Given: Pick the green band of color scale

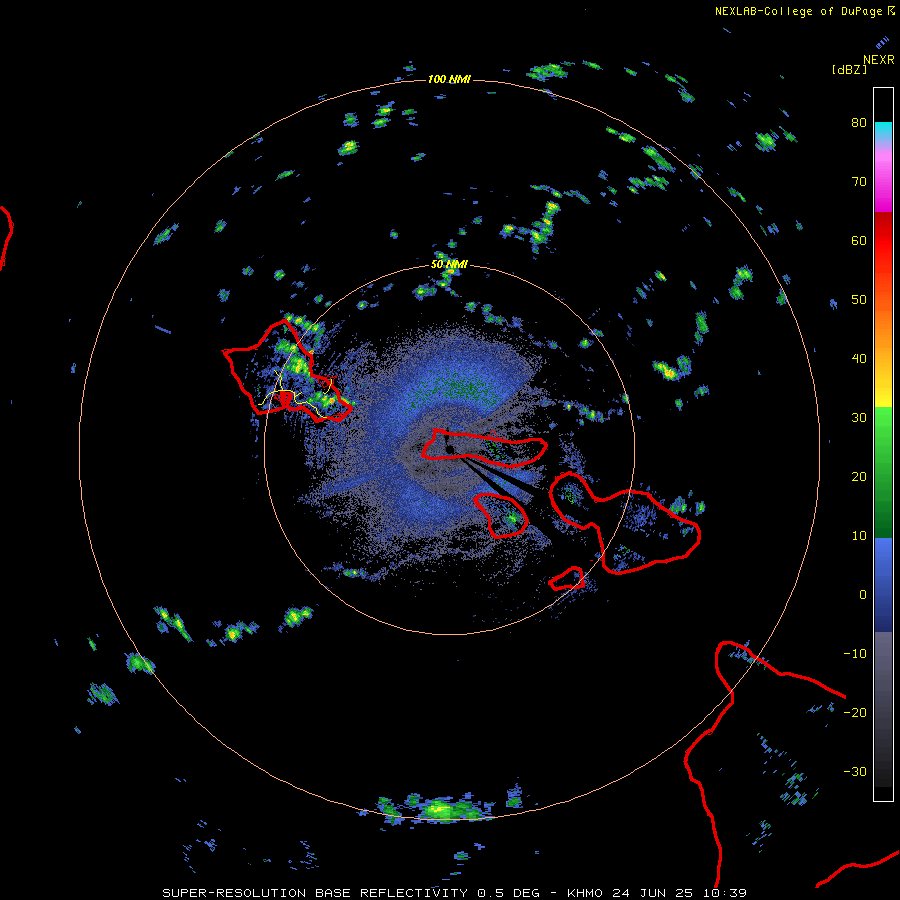Looking at the screenshot, I should [883, 472].
